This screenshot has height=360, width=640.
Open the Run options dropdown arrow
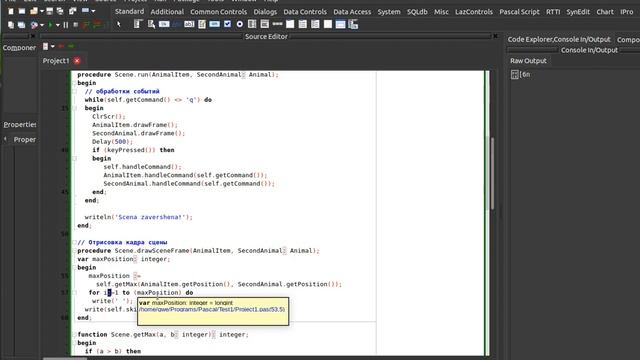click(x=58, y=25)
